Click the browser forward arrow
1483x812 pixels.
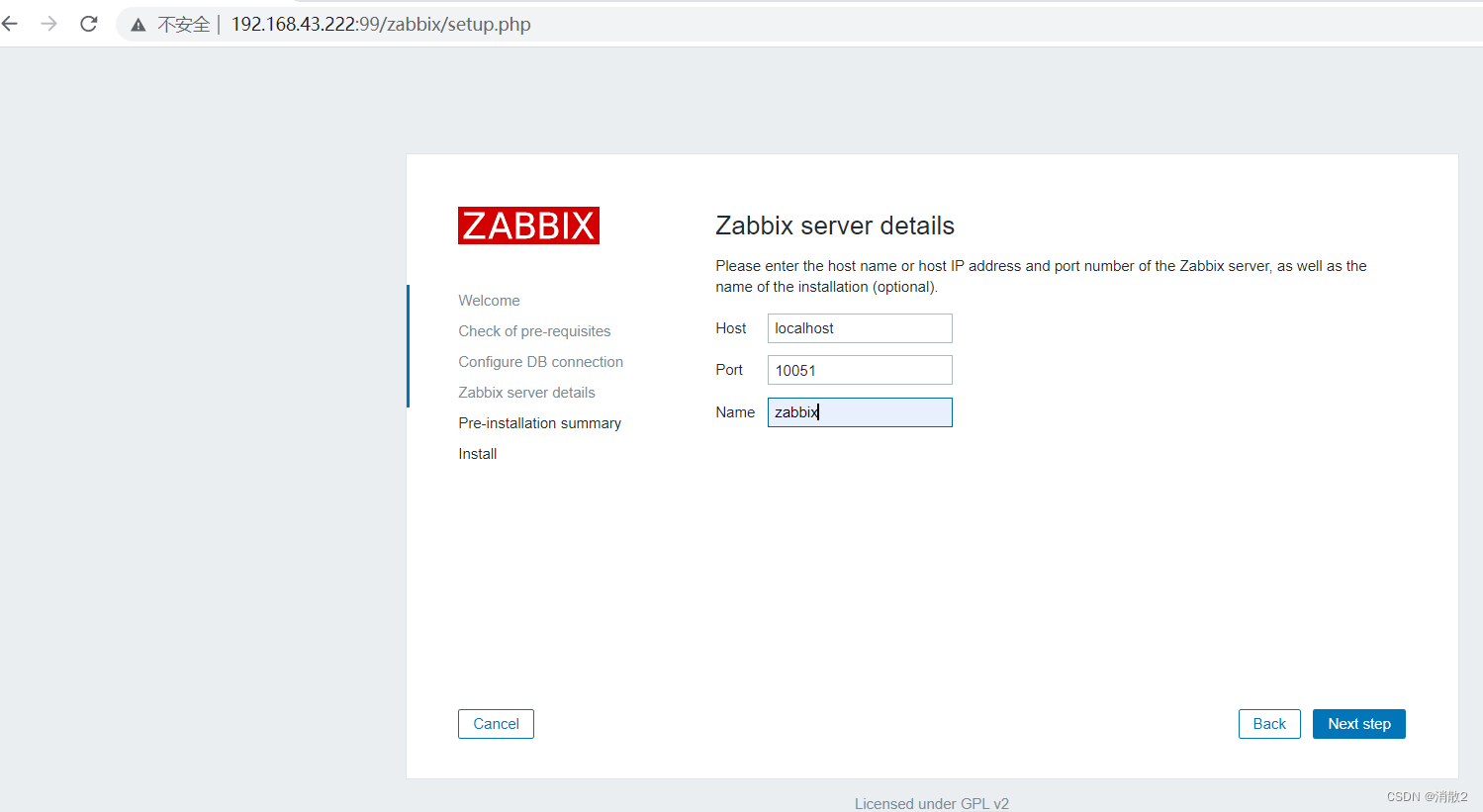pos(48,24)
